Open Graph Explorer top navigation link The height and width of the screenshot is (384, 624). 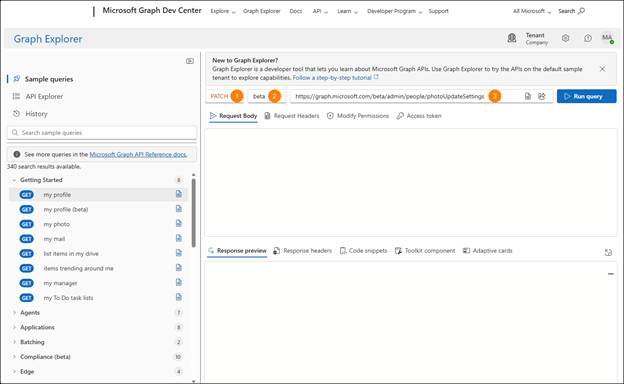[261, 11]
